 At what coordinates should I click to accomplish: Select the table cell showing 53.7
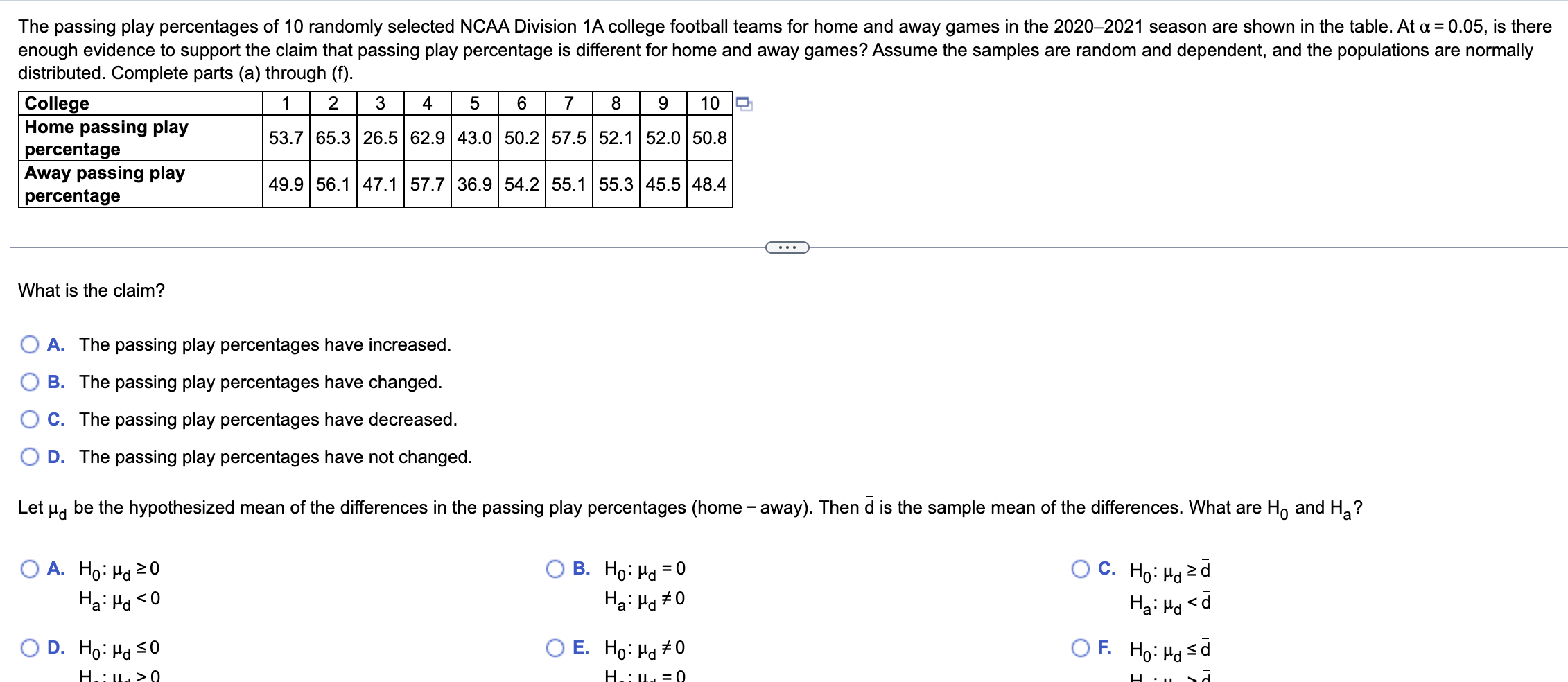click(x=284, y=138)
